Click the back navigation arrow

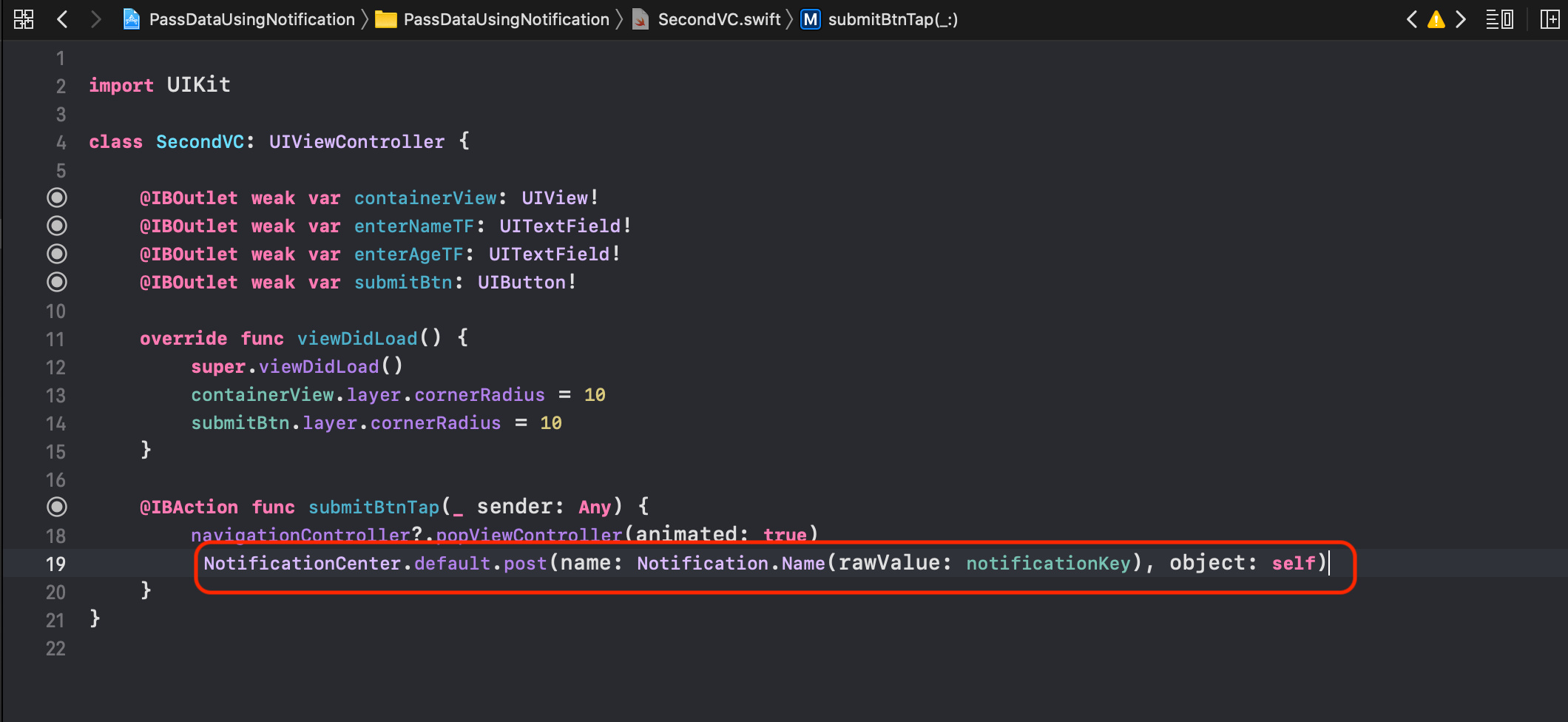pos(63,19)
